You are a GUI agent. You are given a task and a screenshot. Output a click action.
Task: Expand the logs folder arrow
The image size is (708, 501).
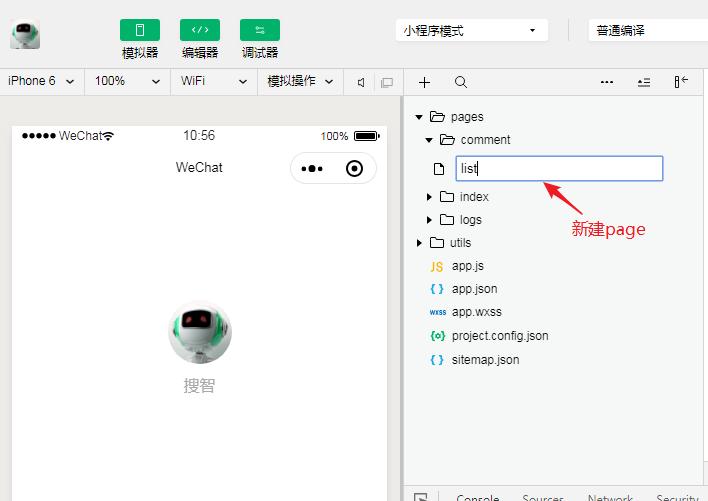click(x=429, y=220)
